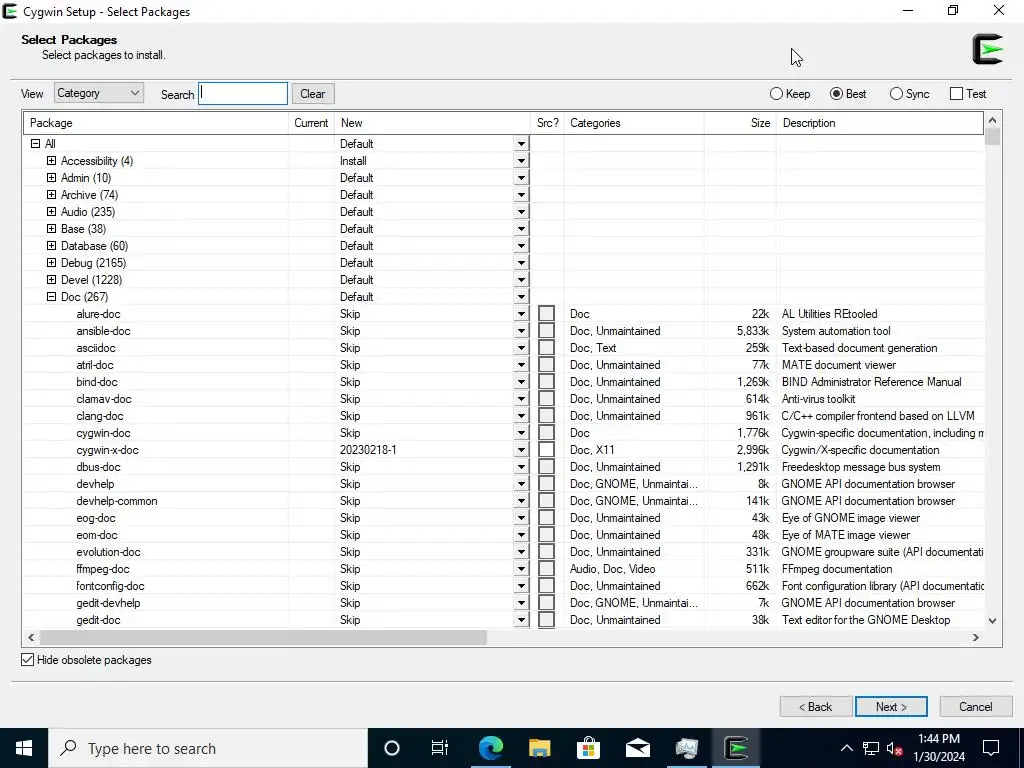This screenshot has height=768, width=1024.
Task: Click the taskbar clock showing 1:44 PM
Action: coord(938,748)
